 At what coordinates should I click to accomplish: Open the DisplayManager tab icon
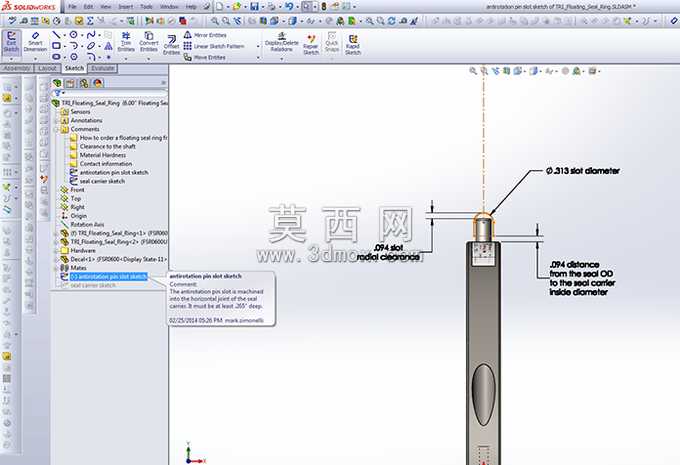click(98, 83)
